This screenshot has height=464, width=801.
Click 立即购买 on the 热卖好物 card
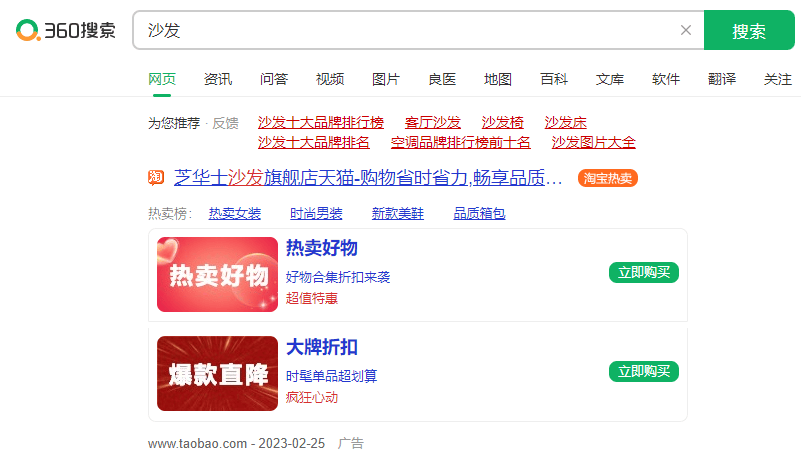pos(644,272)
